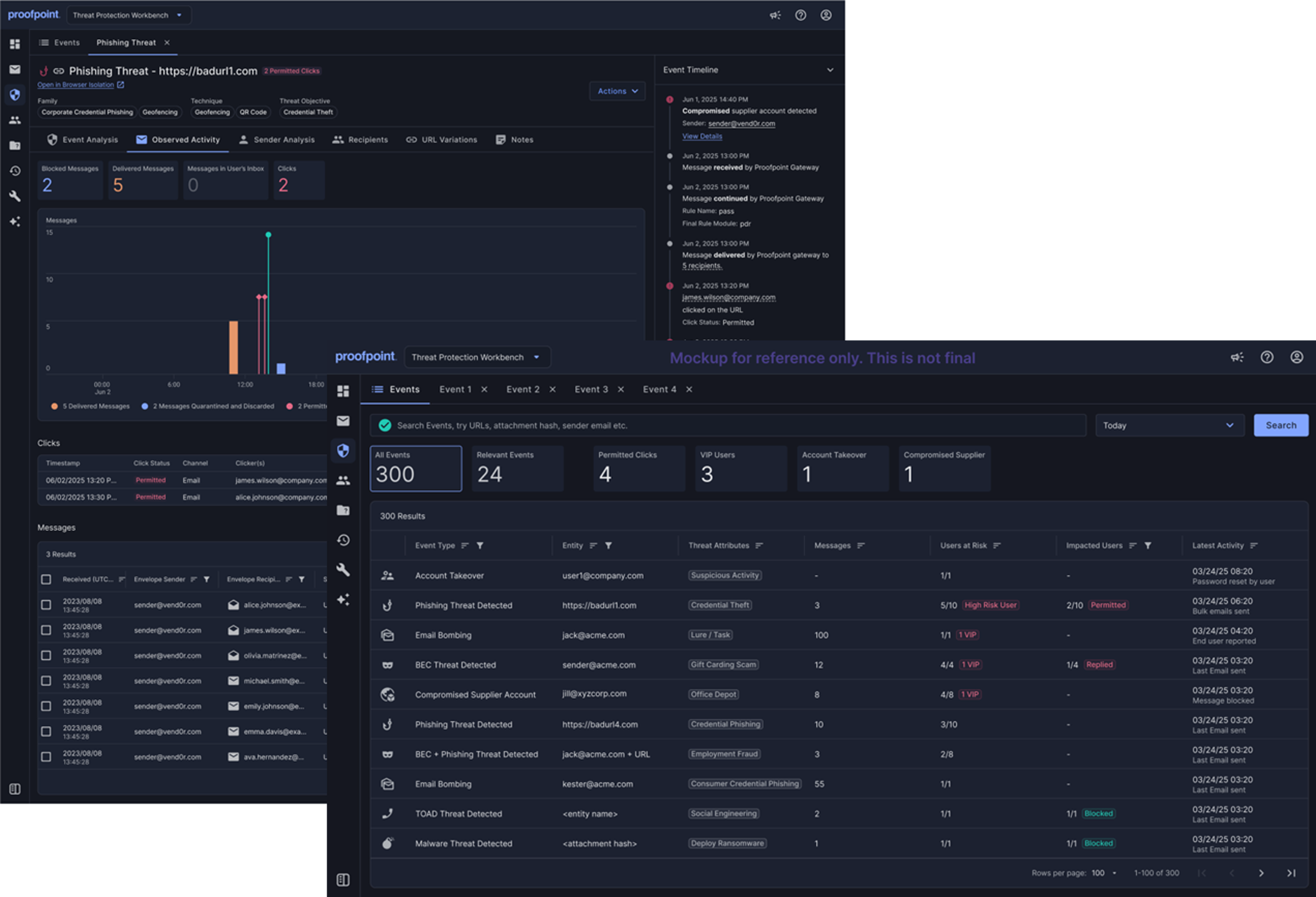Image resolution: width=1316 pixels, height=897 pixels.
Task: Open mail icon in the Events window sidebar
Action: click(343, 421)
